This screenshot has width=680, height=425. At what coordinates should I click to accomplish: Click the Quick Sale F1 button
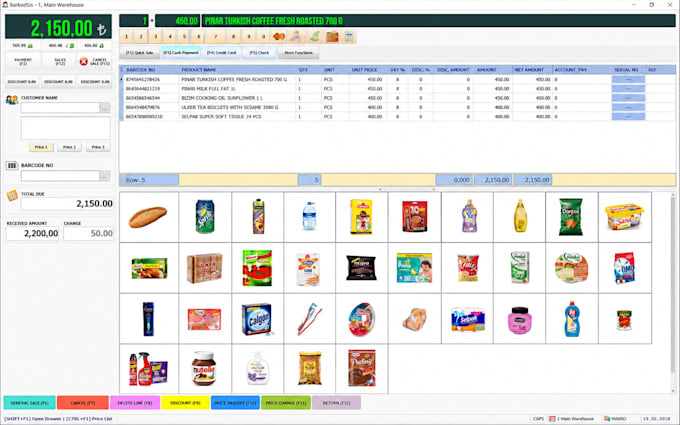click(x=140, y=53)
